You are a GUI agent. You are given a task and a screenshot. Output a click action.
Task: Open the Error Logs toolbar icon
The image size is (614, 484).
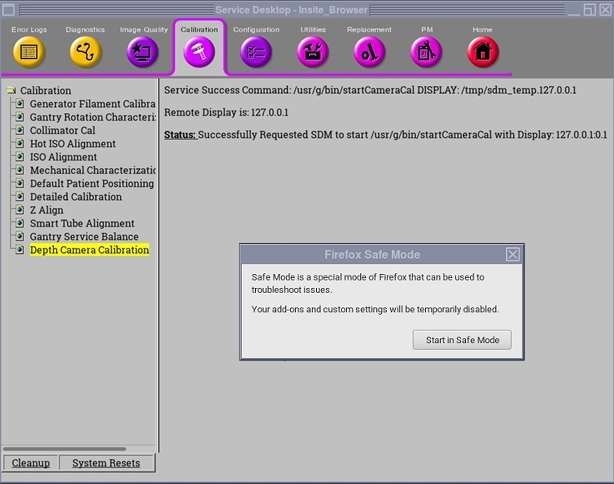tap(28, 51)
